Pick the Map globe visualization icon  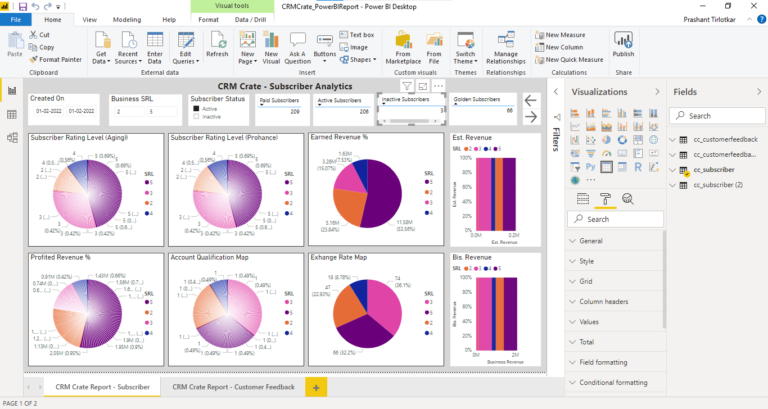653,140
